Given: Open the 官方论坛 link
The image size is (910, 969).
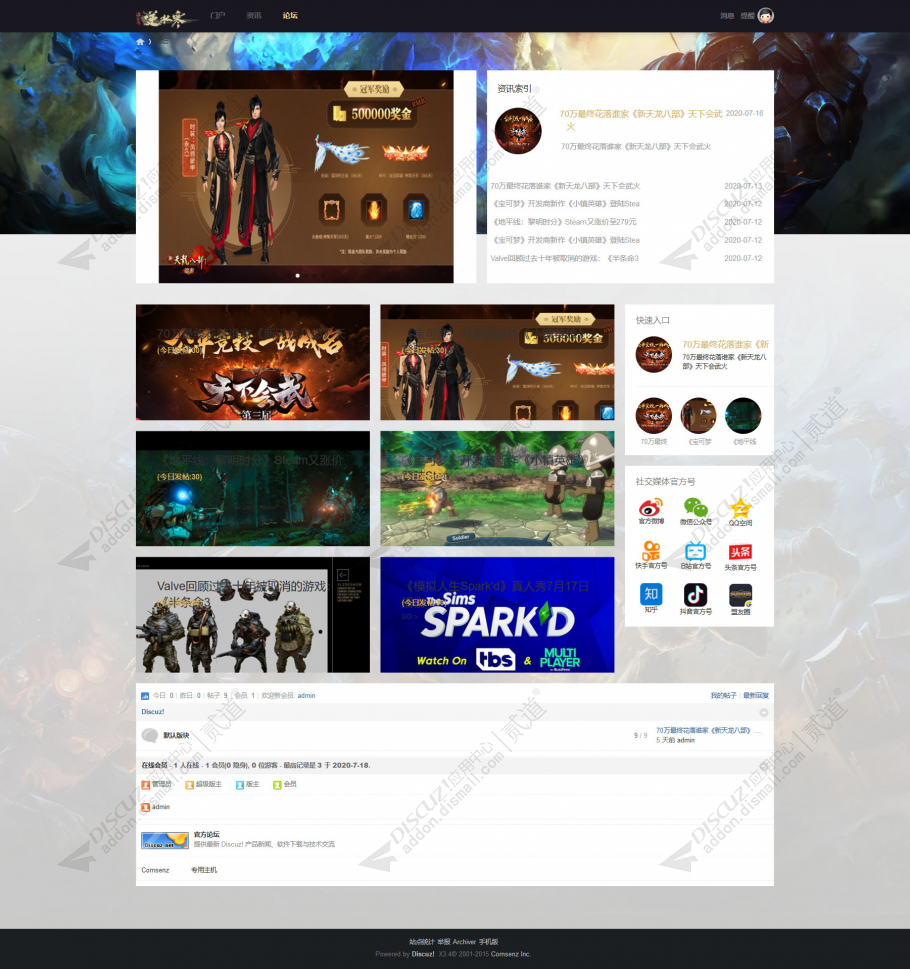Looking at the screenshot, I should click(206, 834).
